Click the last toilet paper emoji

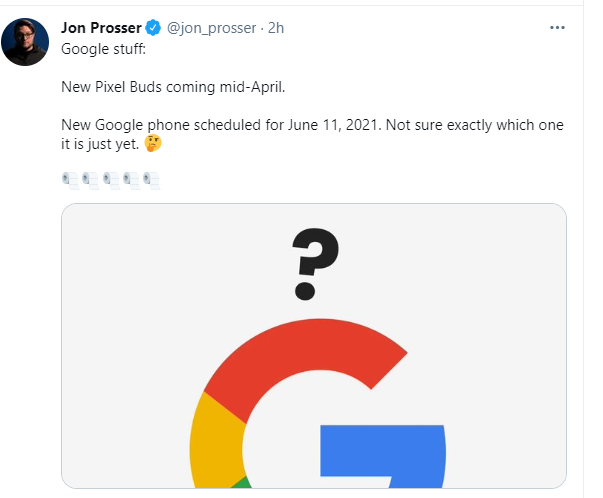pos(151,181)
